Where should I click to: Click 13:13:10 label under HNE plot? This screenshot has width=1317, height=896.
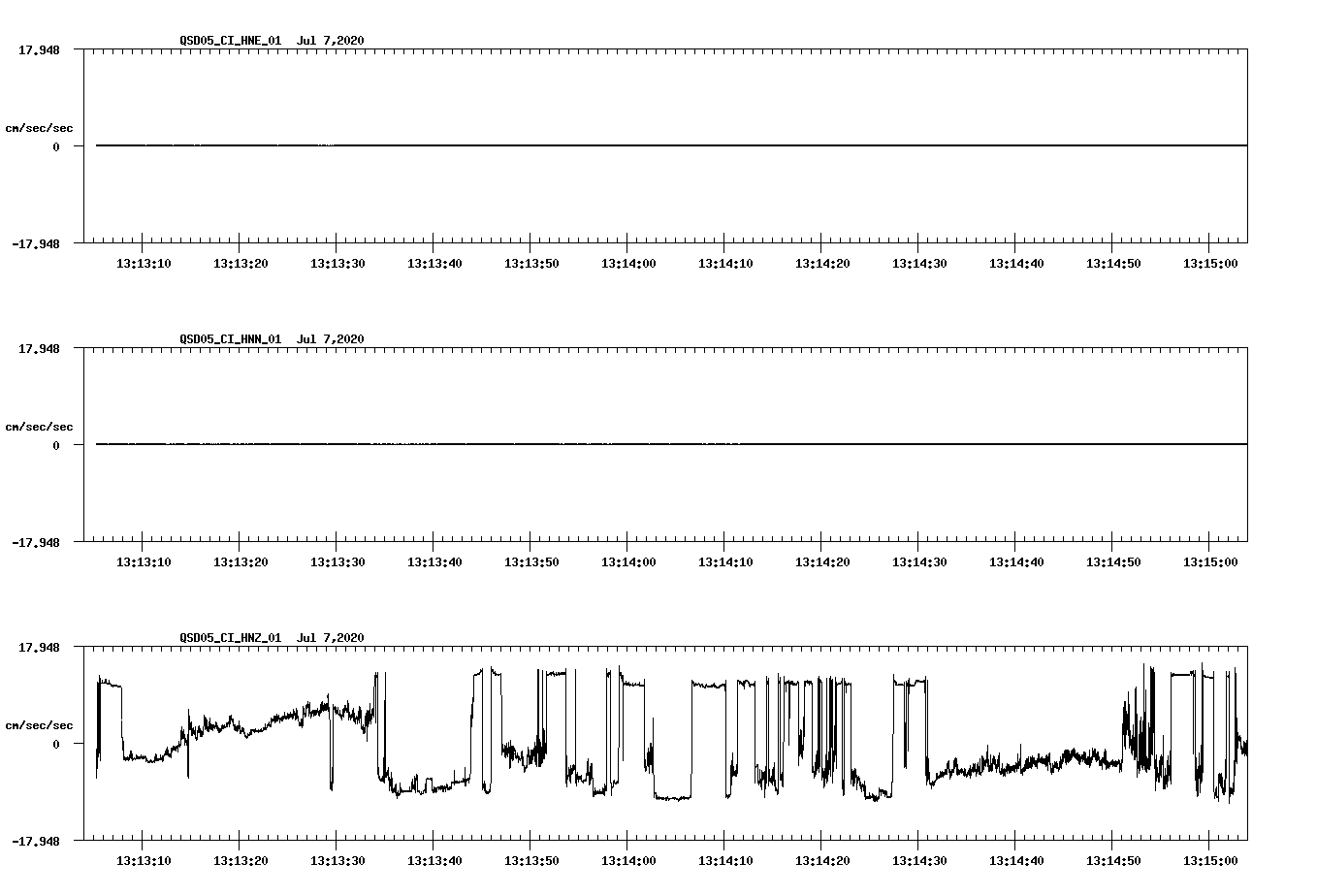pos(144,263)
